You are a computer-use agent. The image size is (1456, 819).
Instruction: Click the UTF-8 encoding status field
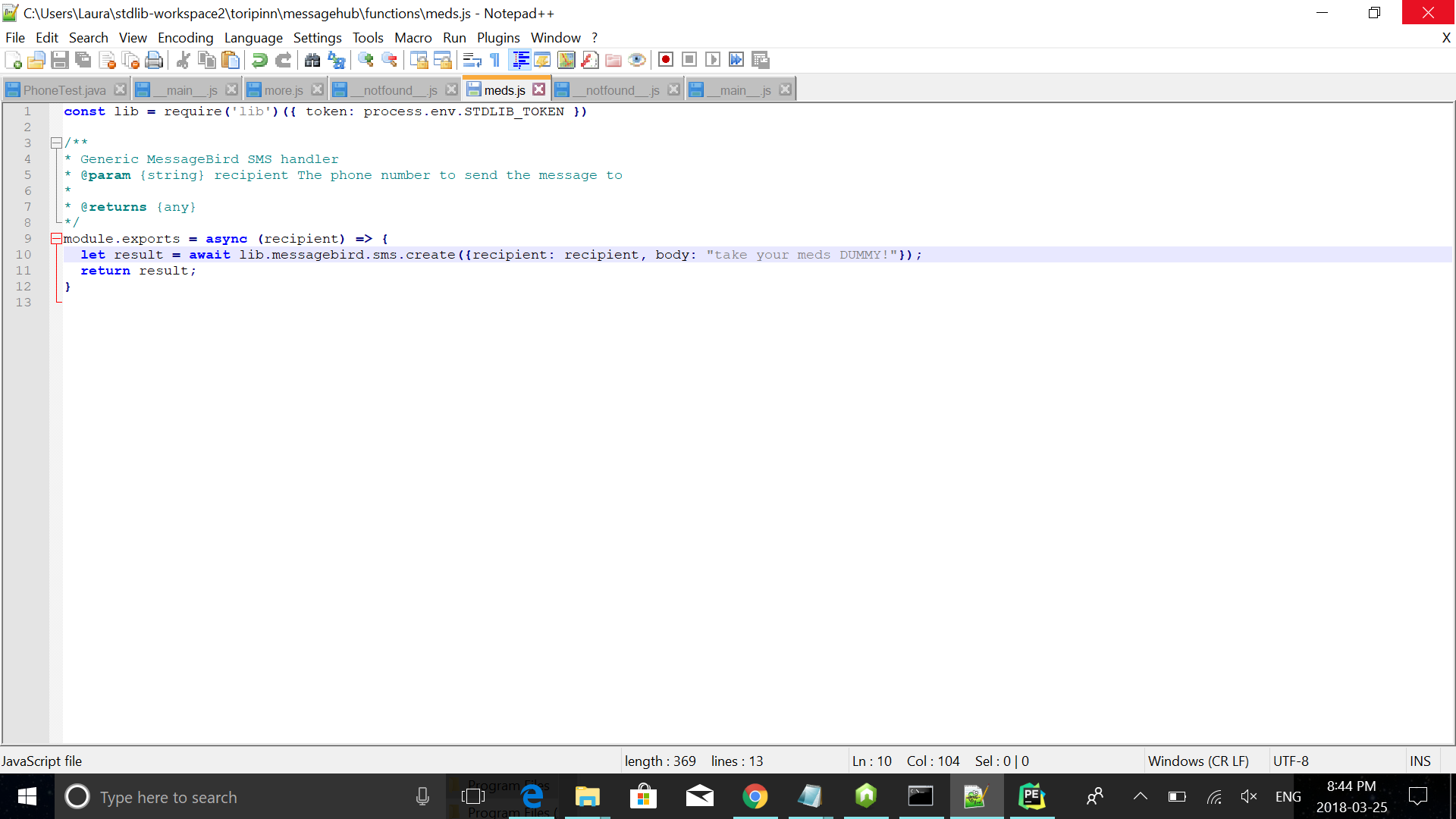(x=1291, y=761)
